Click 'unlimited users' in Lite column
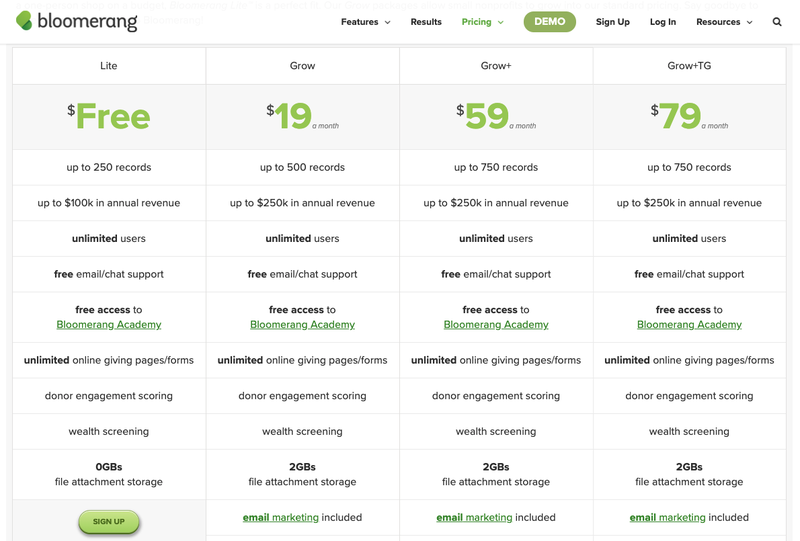Screen dimensions: 800x541 tap(109, 238)
